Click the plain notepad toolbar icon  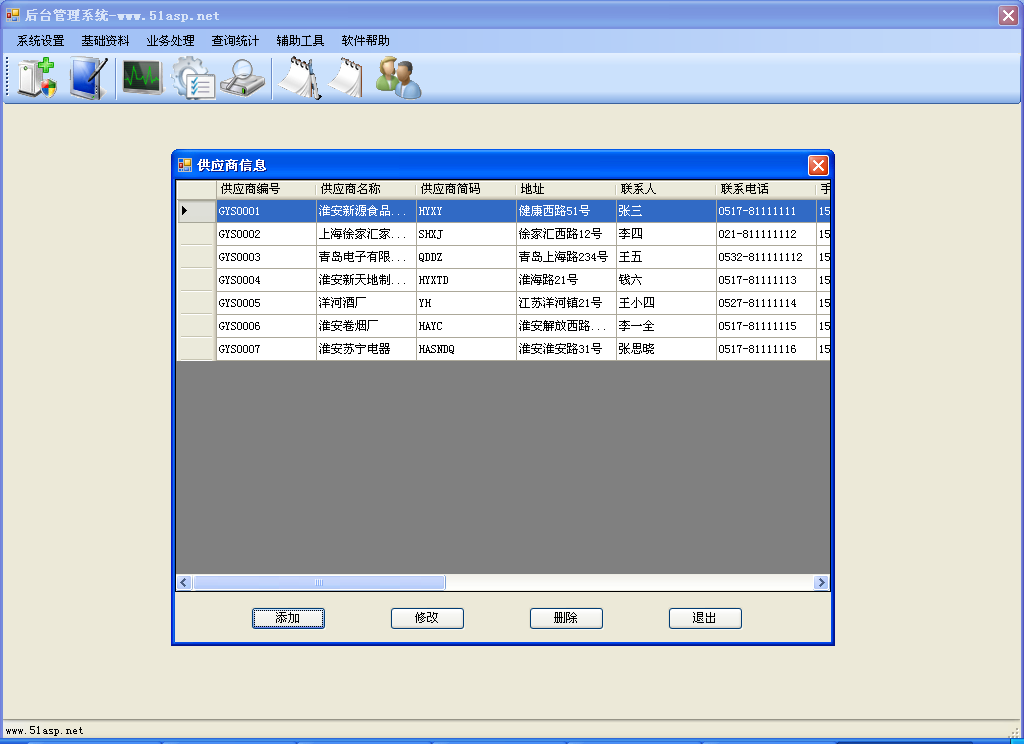click(x=346, y=78)
